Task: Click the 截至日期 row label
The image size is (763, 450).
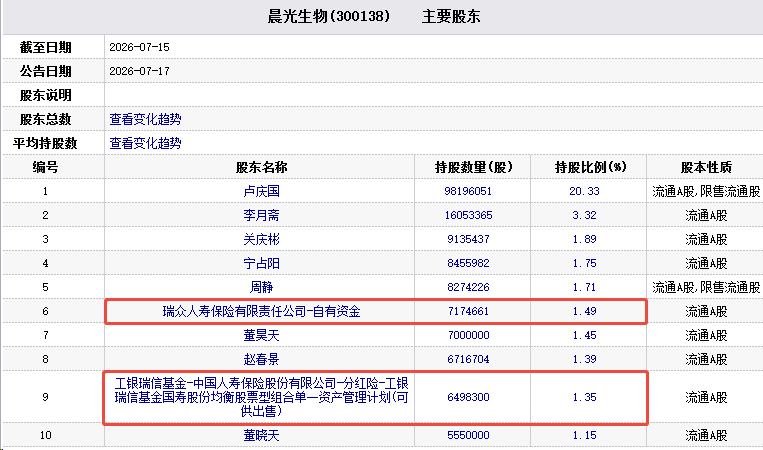Action: coord(45,47)
